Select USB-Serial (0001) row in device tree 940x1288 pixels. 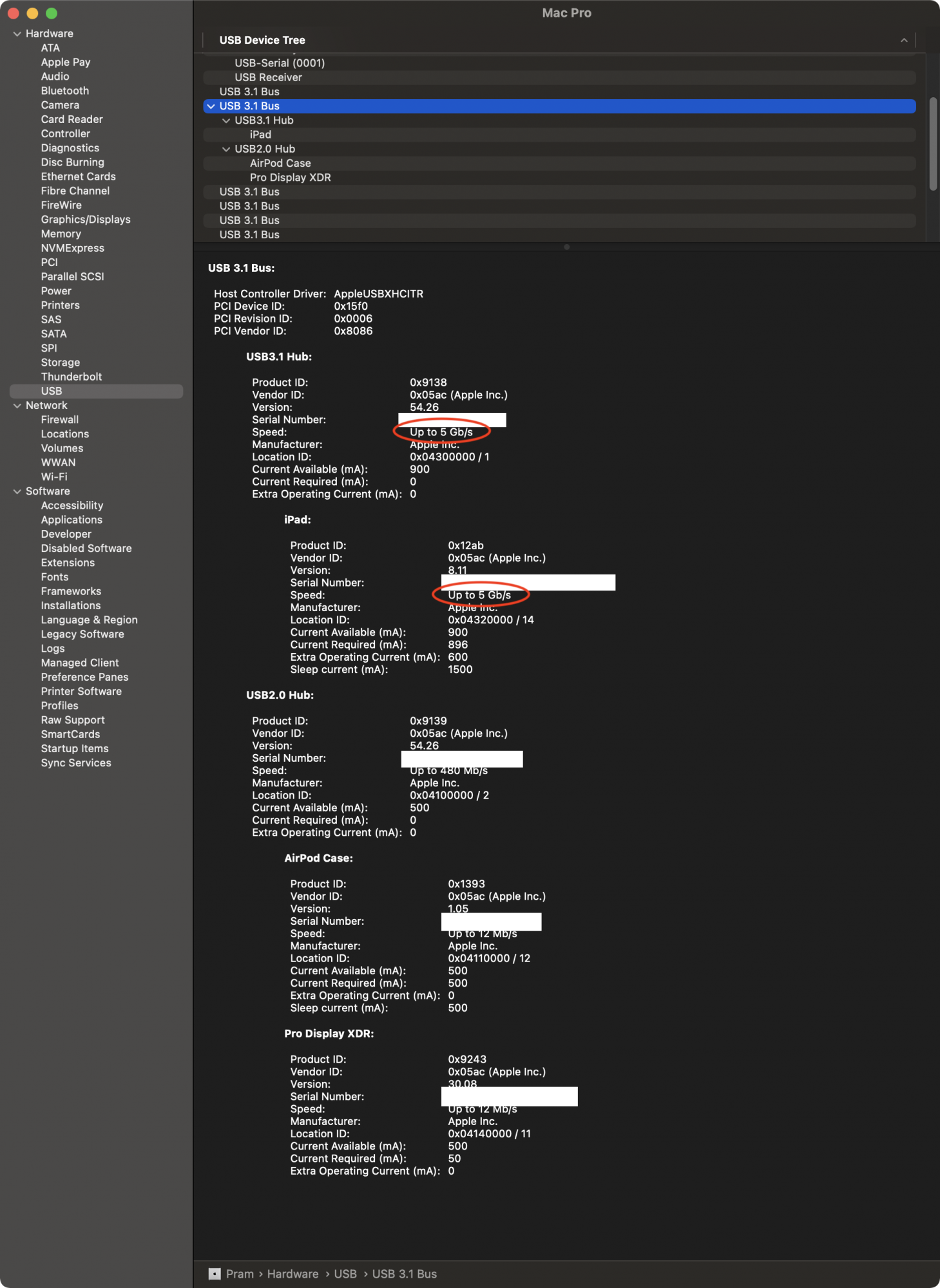559,63
